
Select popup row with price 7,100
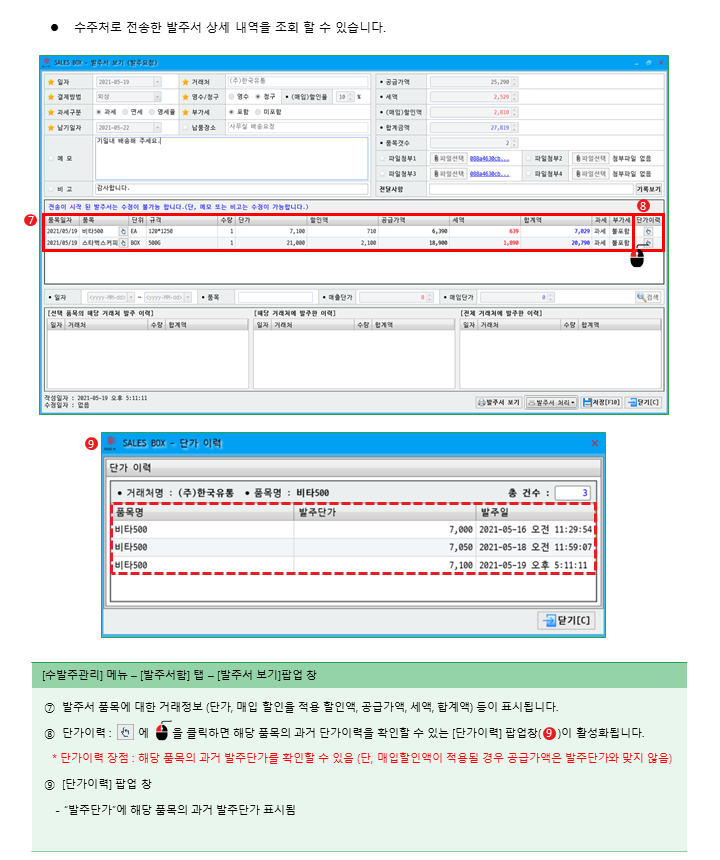click(353, 565)
